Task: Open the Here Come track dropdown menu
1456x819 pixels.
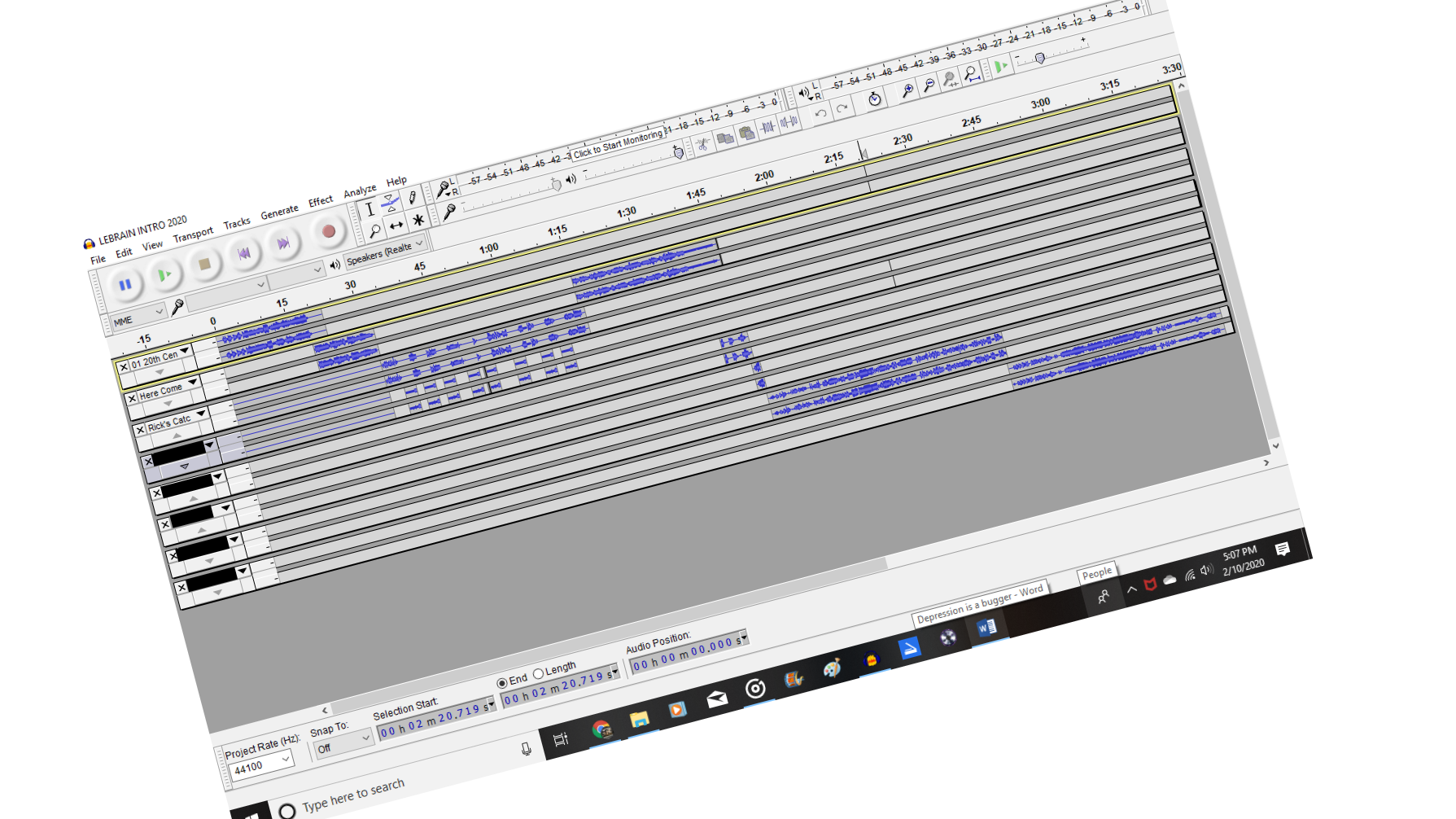Action: coord(193,381)
